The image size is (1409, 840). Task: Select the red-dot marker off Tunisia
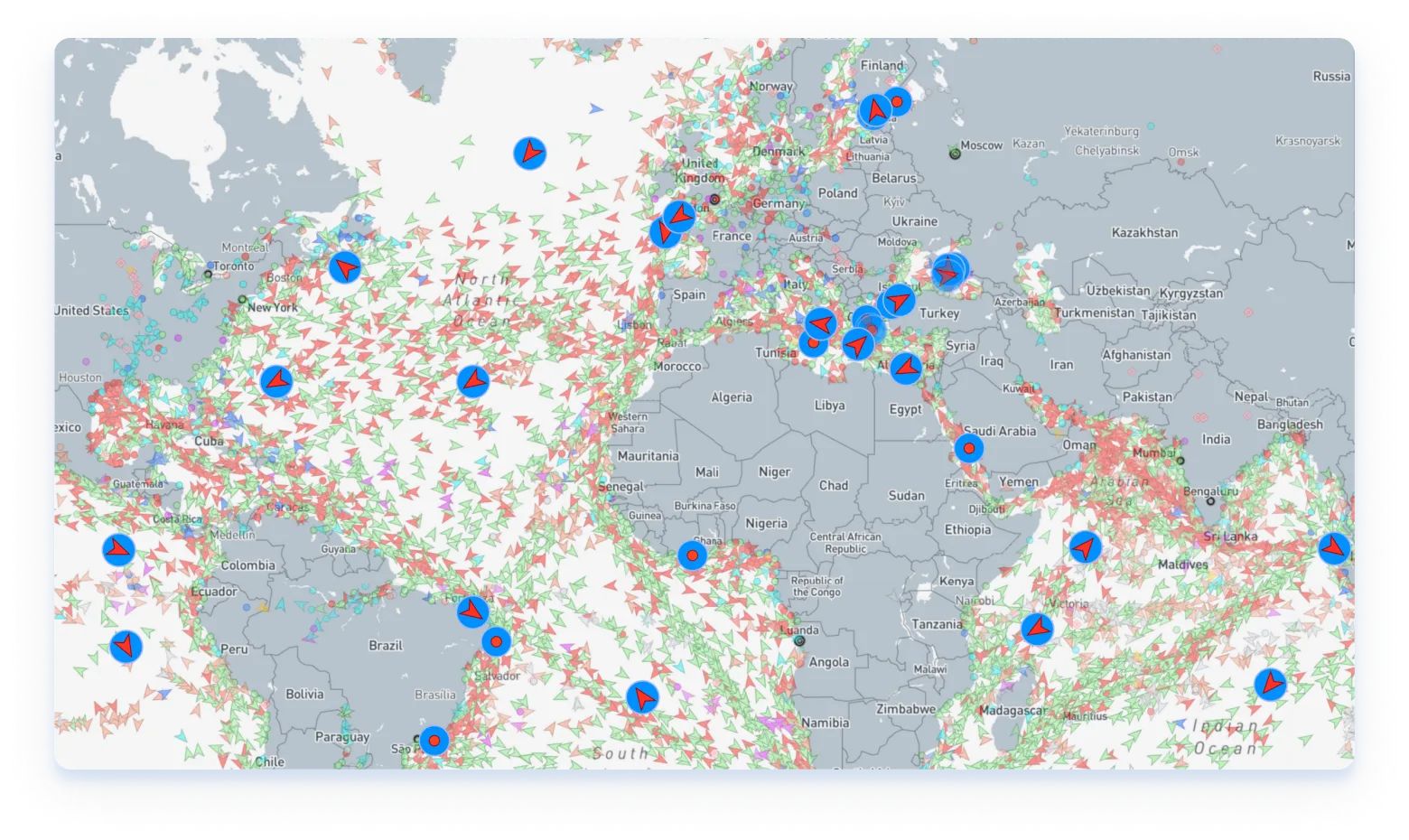tap(814, 342)
